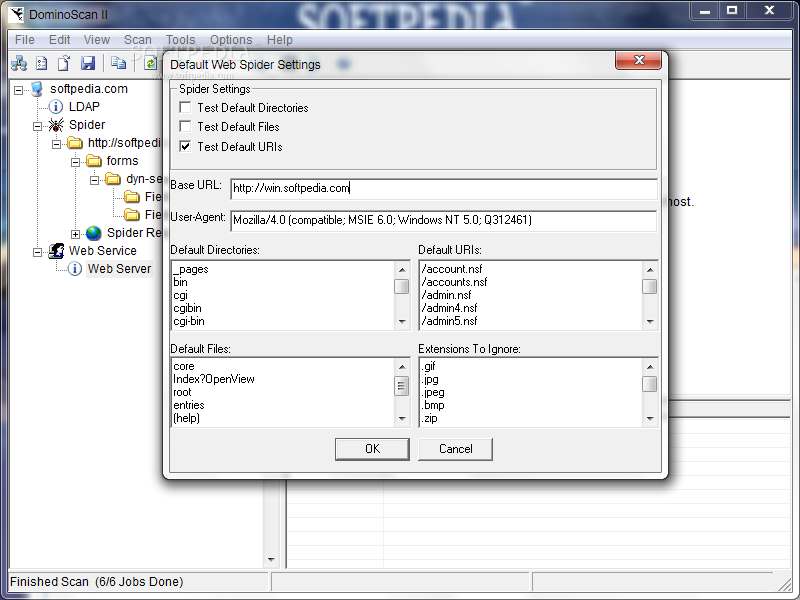Viewport: 800px width, 600px height.
Task: Collapse the http://softpedi folder node
Action: coord(56,144)
